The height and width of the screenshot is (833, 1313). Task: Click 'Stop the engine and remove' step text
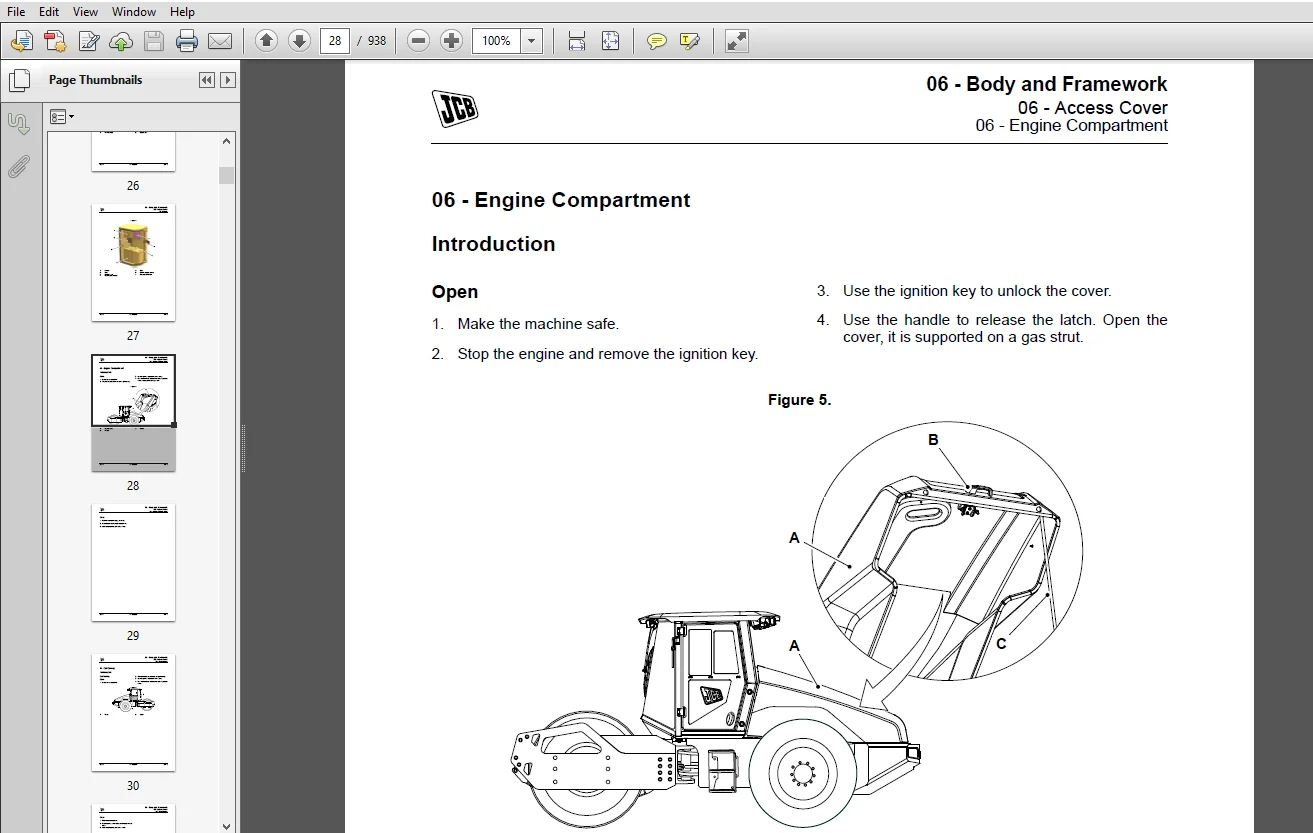coord(608,354)
